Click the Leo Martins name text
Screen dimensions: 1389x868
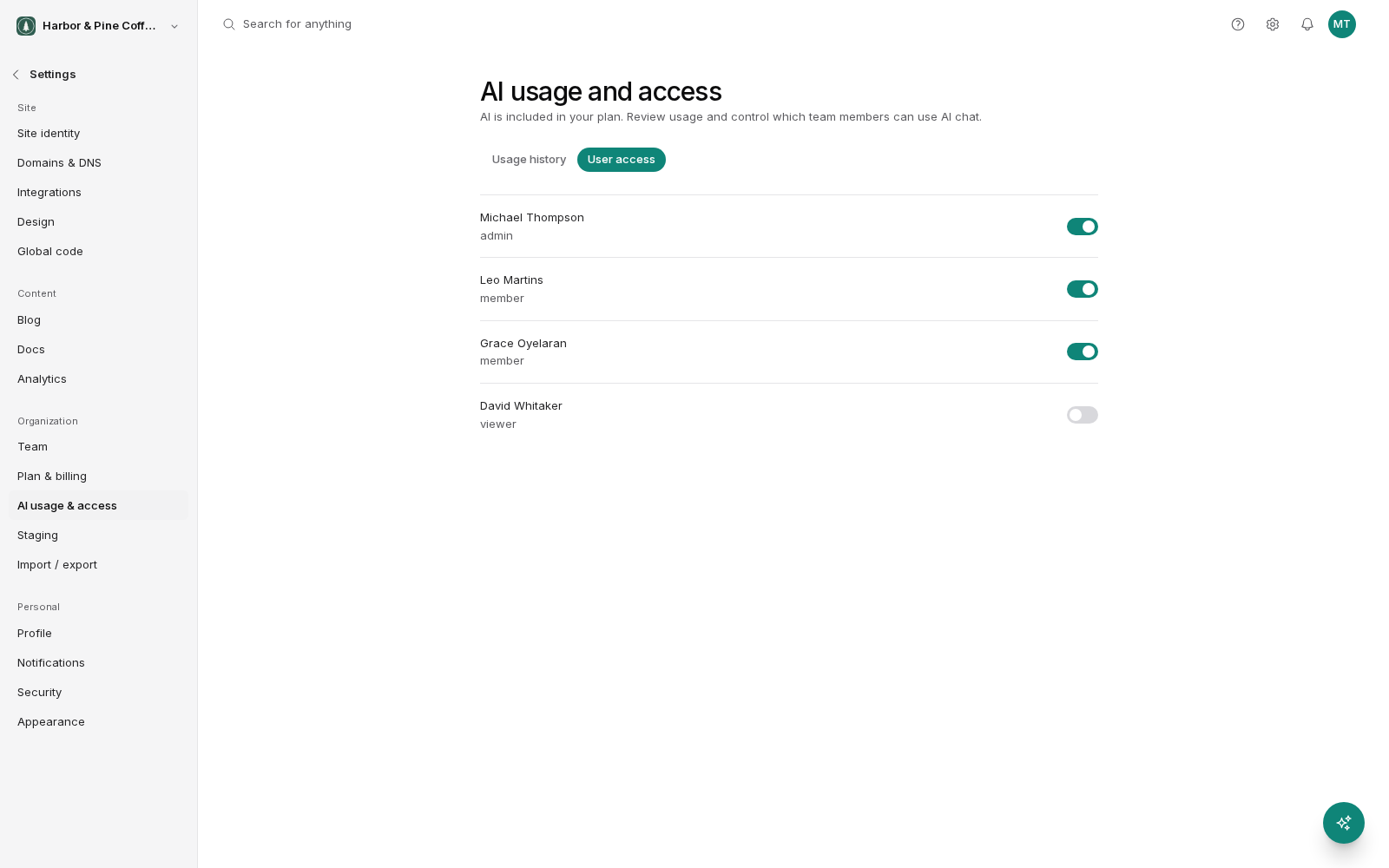511,280
